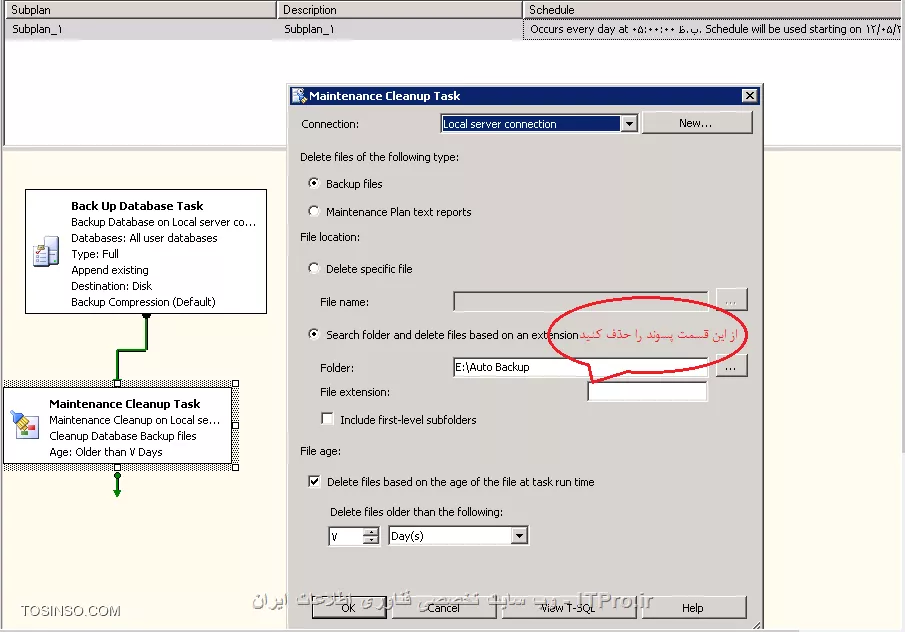Click 'Cleanup Database Backup files' text
Image resolution: width=905 pixels, height=632 pixels.
122,436
